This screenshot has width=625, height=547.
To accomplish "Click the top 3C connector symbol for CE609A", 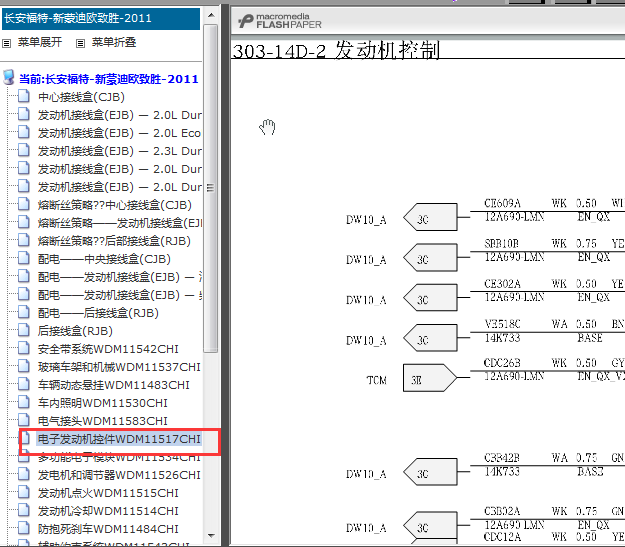I will (x=430, y=218).
